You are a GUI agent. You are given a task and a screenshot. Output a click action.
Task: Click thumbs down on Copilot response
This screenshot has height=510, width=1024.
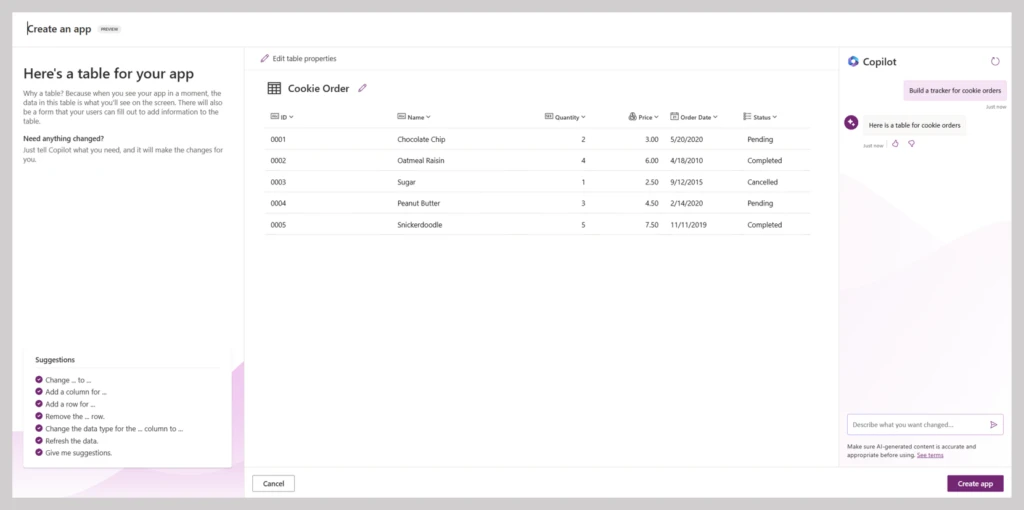[x=911, y=144]
